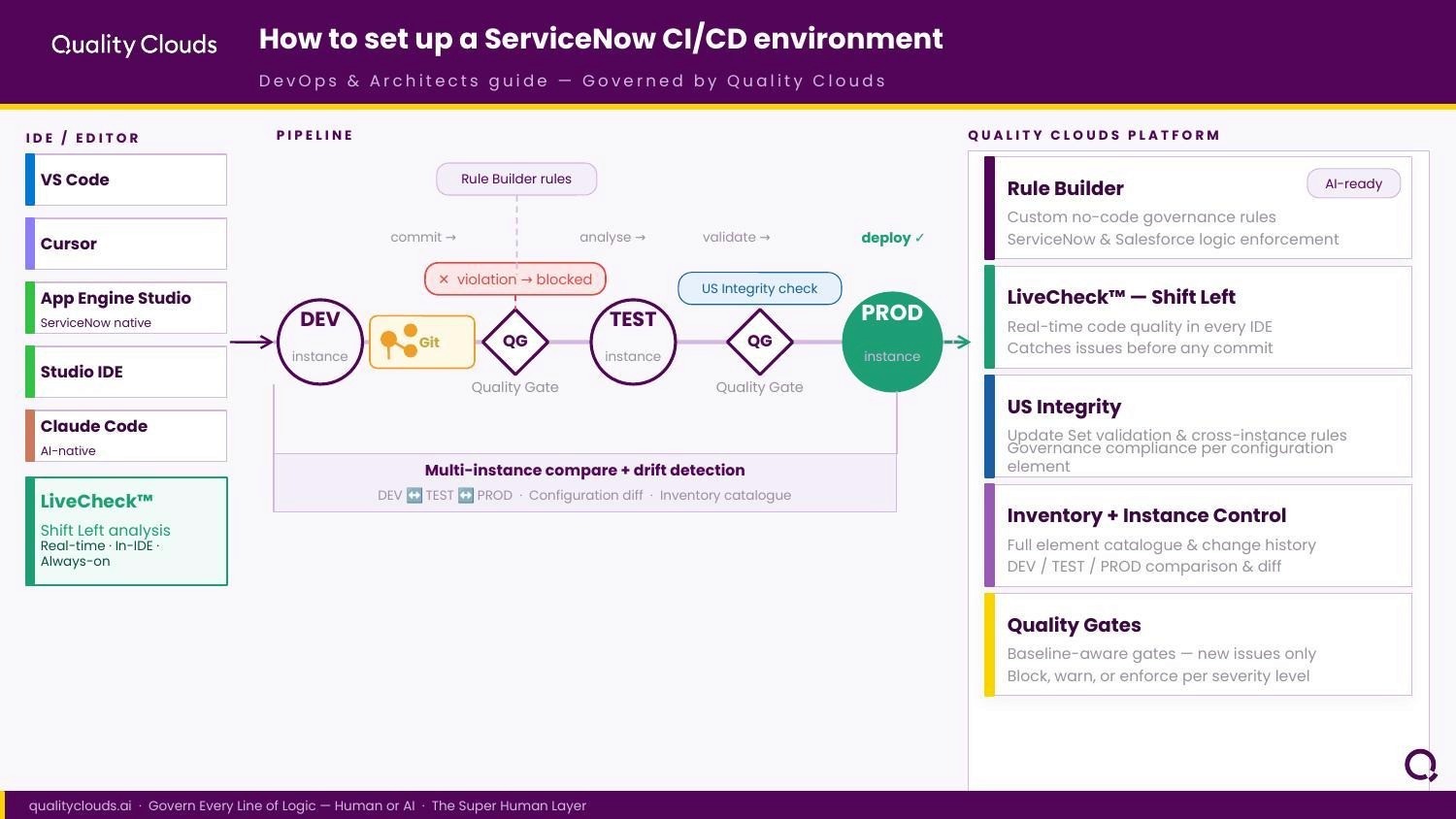
Task: Click the AI-ready tag
Action: coord(1354,183)
